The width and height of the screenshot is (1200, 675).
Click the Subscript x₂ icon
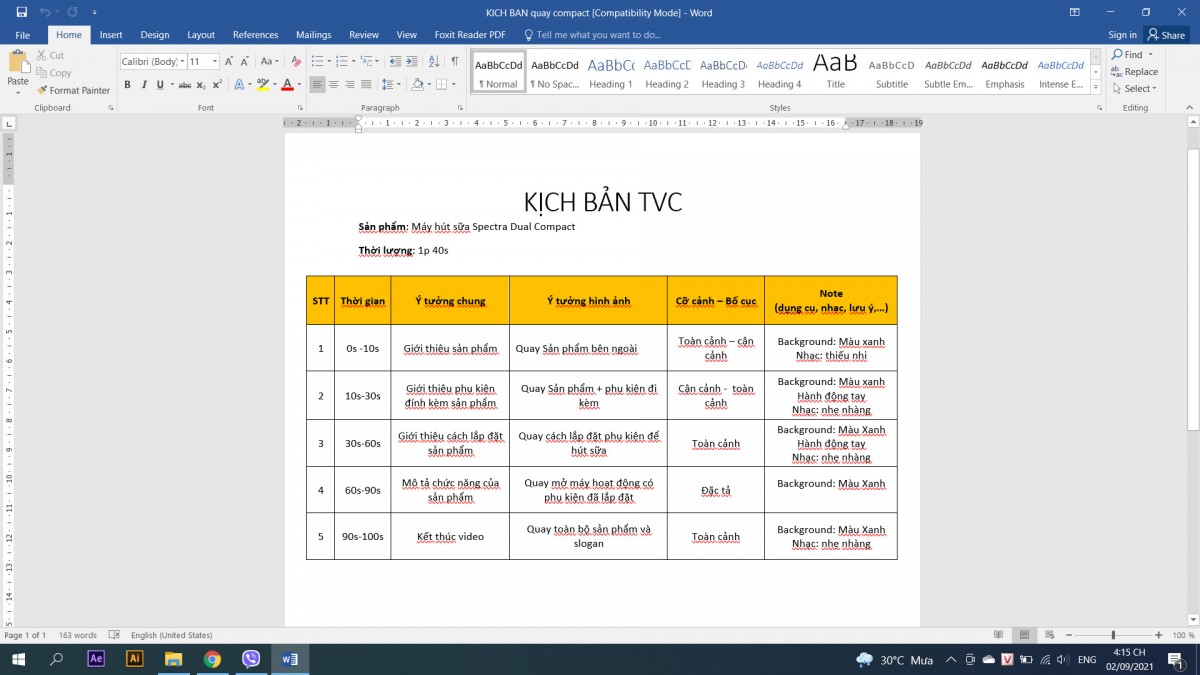201,85
